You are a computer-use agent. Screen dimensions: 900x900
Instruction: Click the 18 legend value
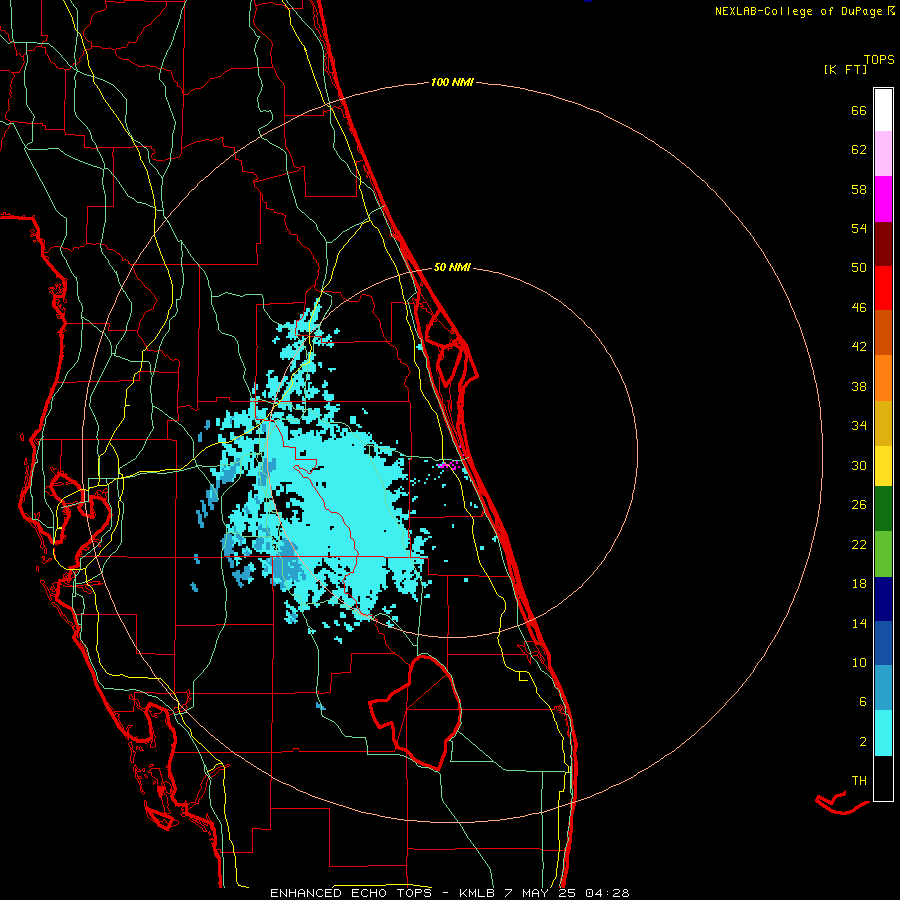pyautogui.click(x=859, y=584)
